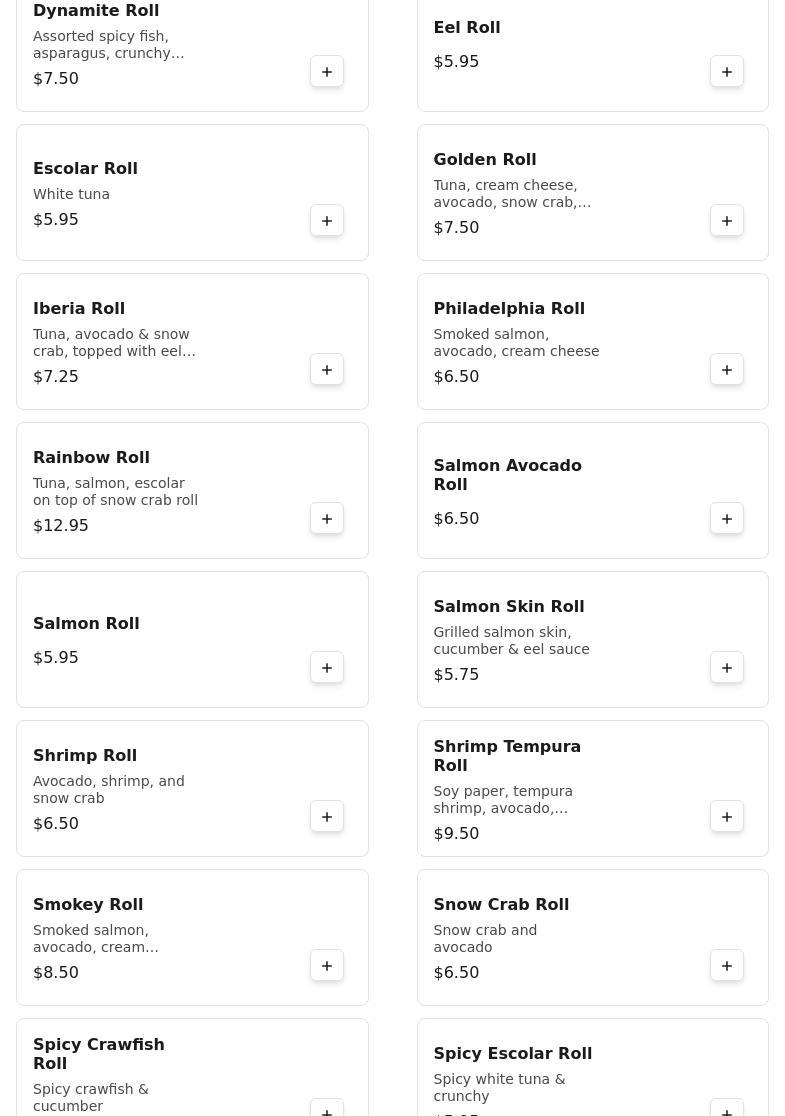Open Rainbow Roll item details

[x=91, y=458]
